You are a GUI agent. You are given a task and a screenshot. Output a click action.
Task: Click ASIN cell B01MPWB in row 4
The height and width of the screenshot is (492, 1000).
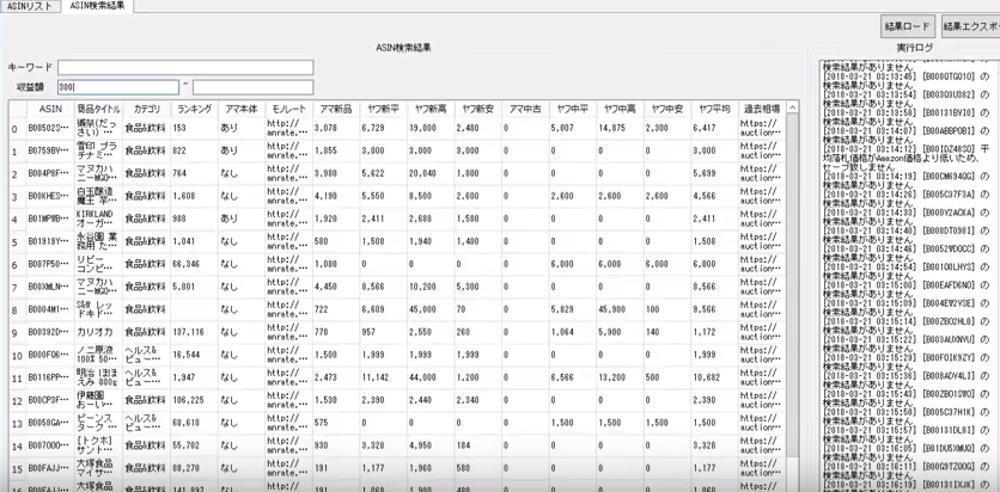pos(50,219)
